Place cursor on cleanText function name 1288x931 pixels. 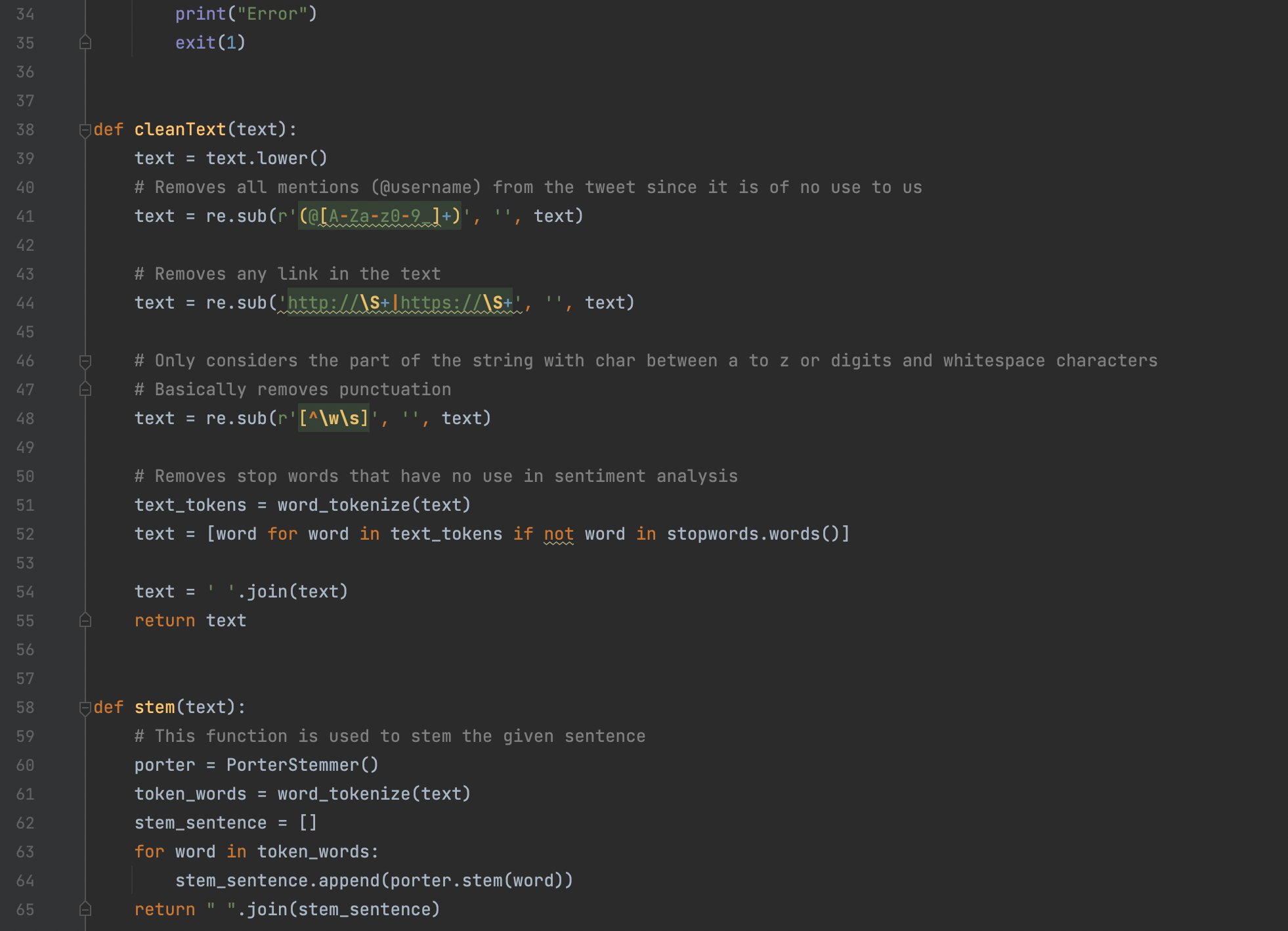click(180, 129)
